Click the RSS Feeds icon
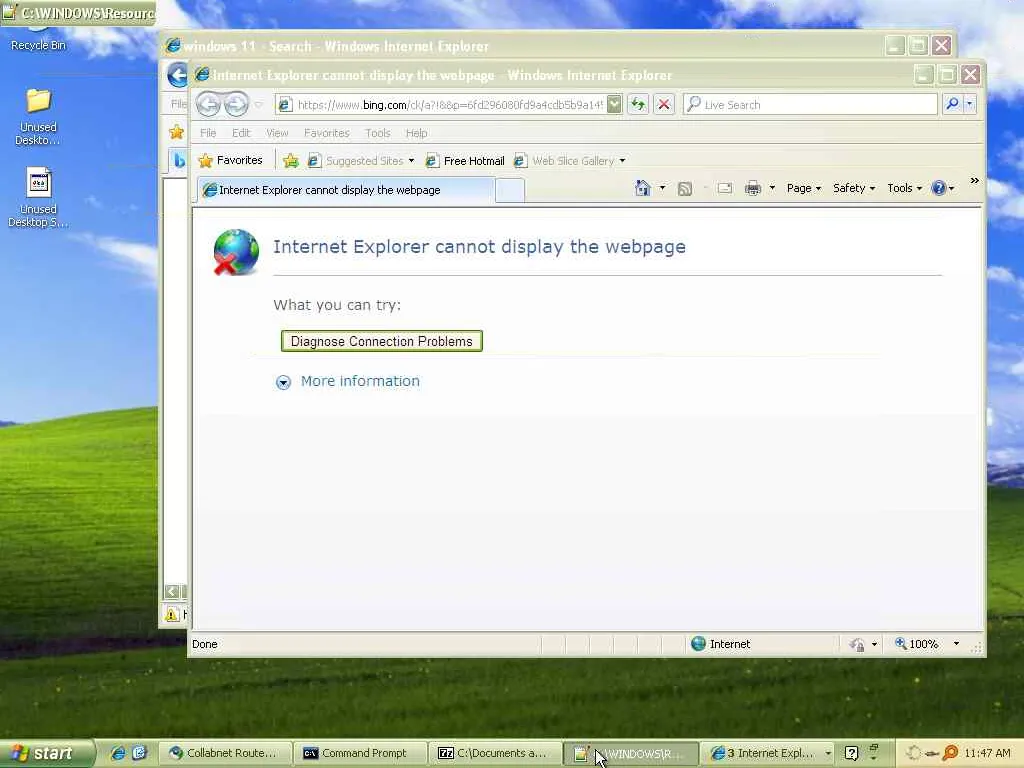Viewport: 1024px width, 768px height. point(685,189)
